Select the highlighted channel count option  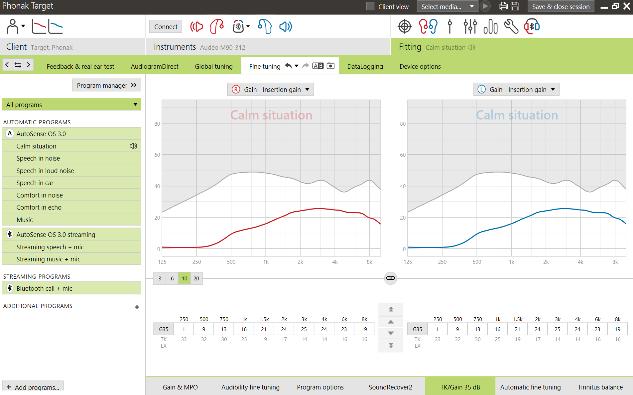click(184, 278)
